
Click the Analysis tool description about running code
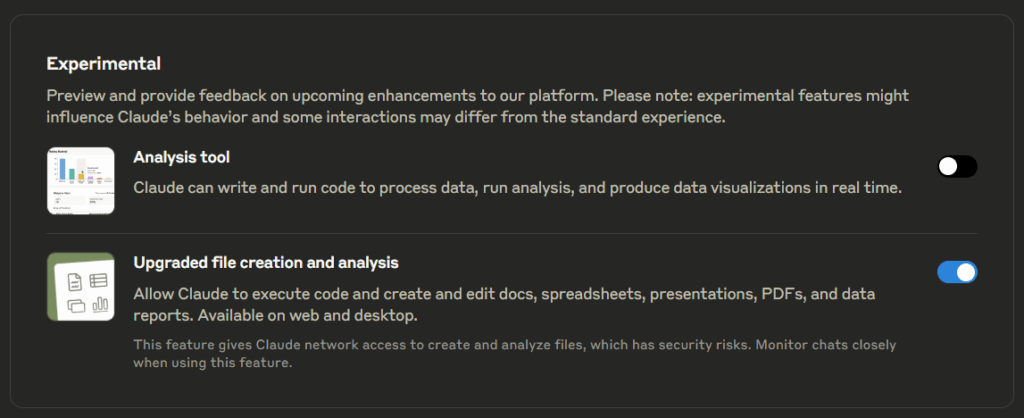517,187
